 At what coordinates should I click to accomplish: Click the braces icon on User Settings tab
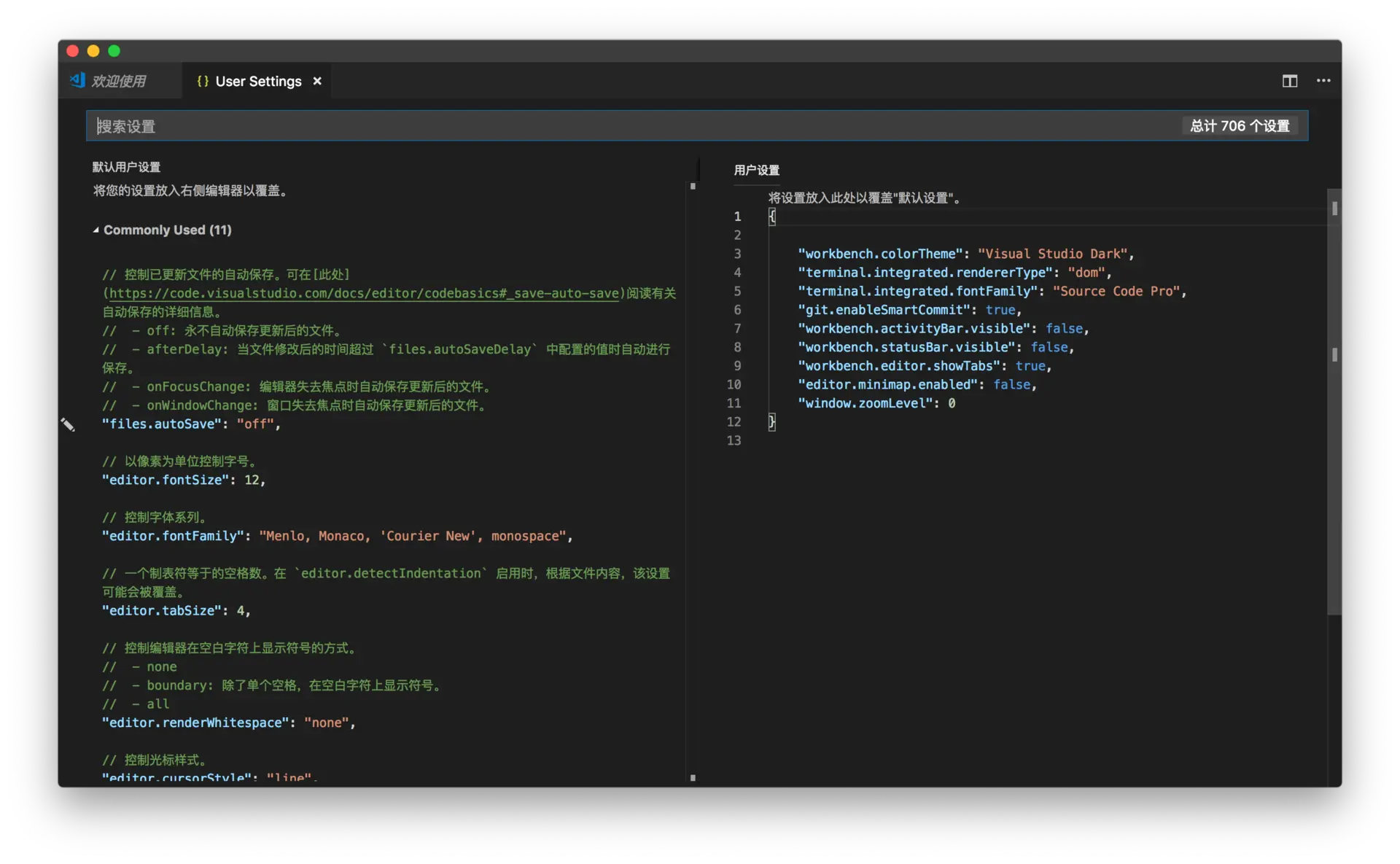(x=203, y=82)
